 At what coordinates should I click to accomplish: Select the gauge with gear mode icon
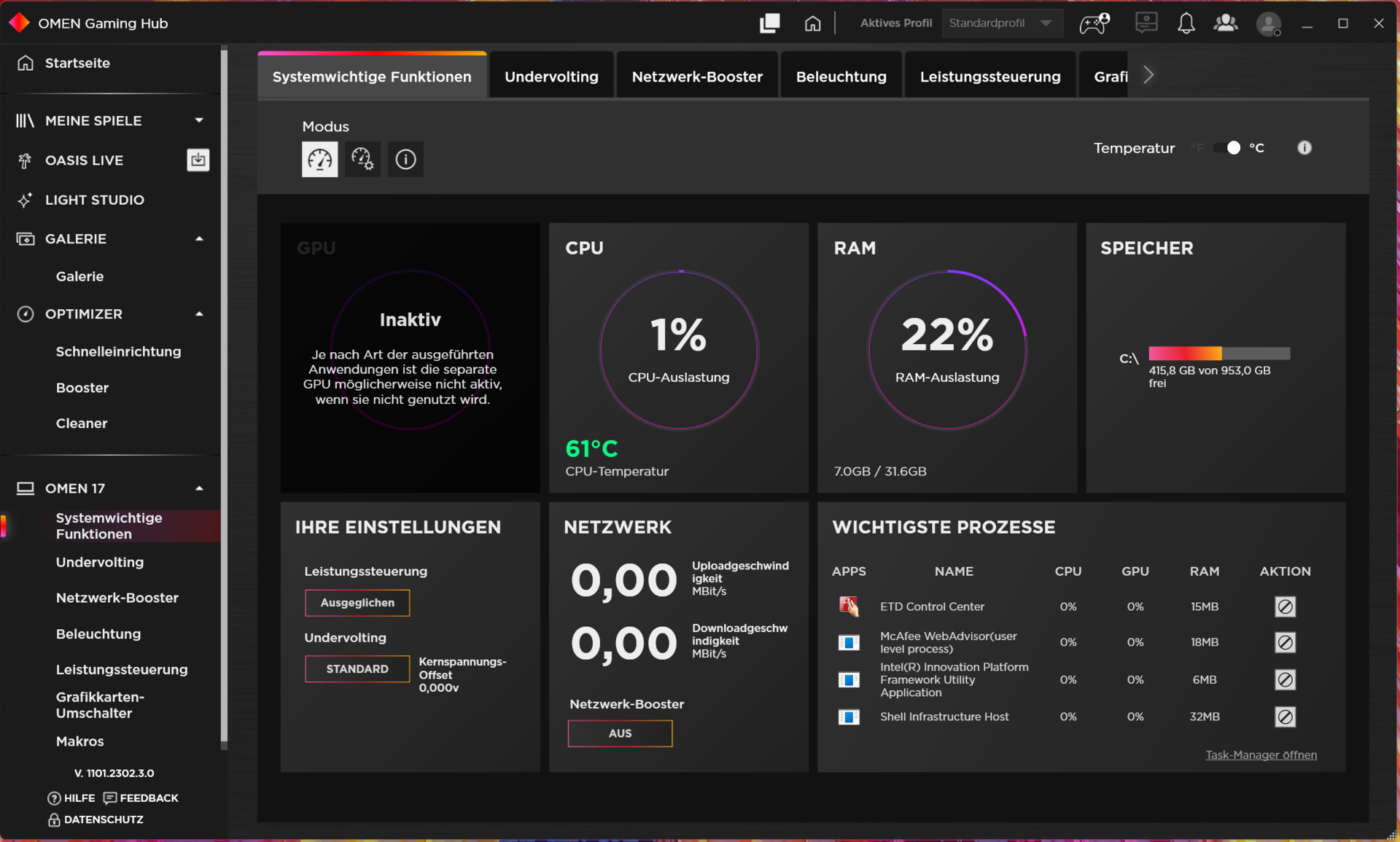click(362, 159)
